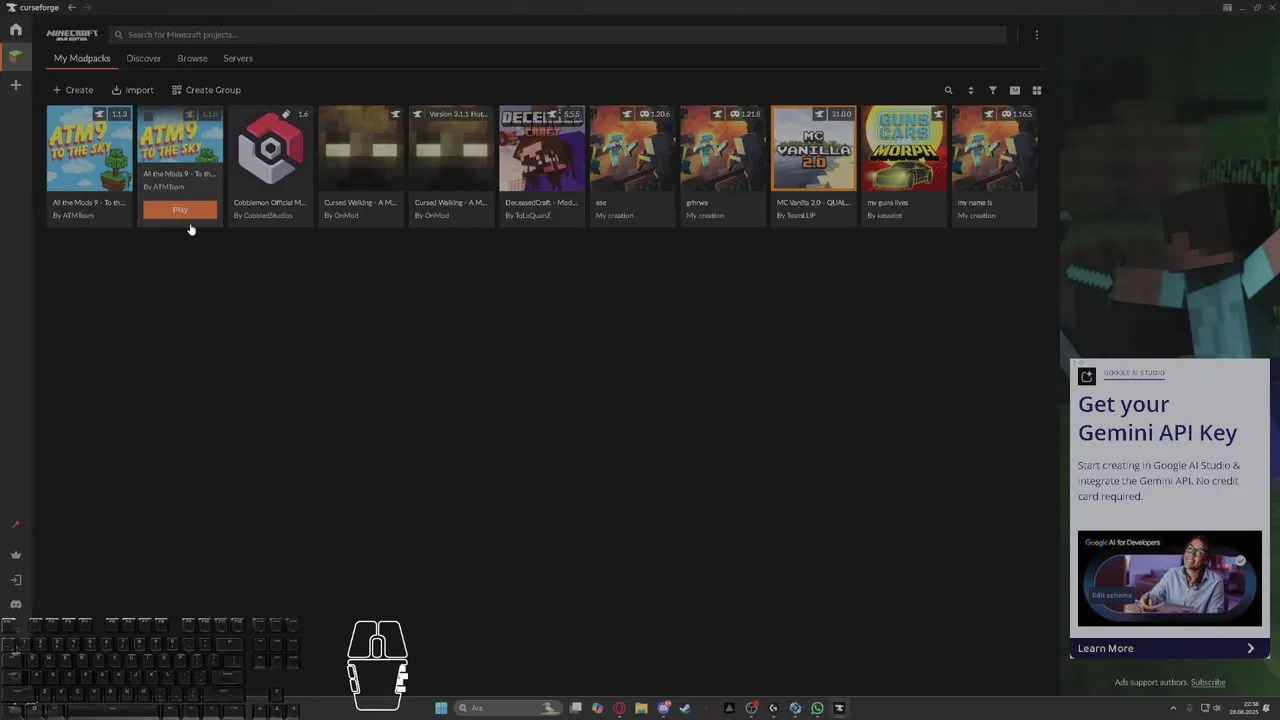
Task: Click the Minecraft Java Edition logo
Action: point(72,35)
